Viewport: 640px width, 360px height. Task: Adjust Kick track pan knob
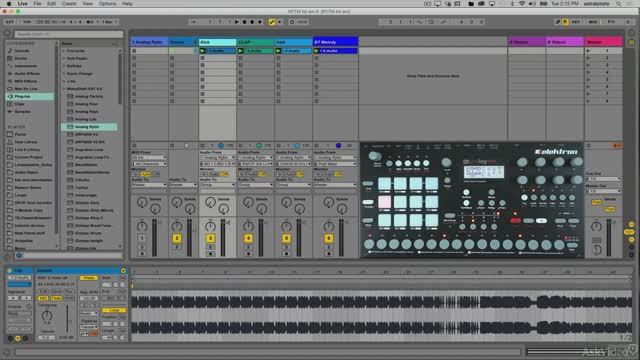[210, 226]
